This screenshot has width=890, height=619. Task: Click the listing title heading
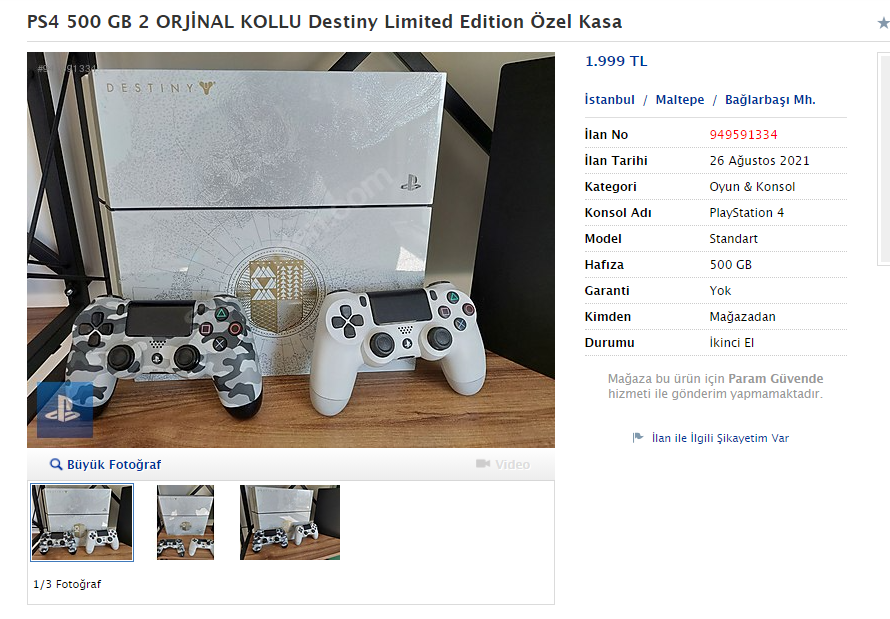pyautogui.click(x=324, y=22)
